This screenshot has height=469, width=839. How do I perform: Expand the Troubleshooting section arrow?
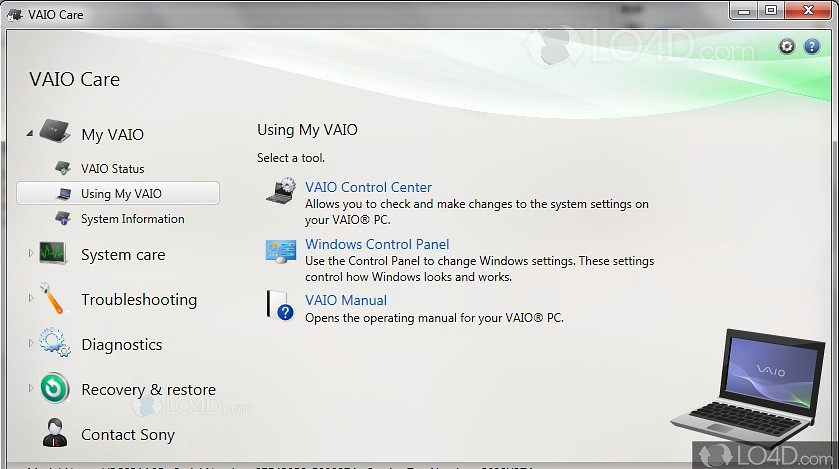click(x=30, y=298)
